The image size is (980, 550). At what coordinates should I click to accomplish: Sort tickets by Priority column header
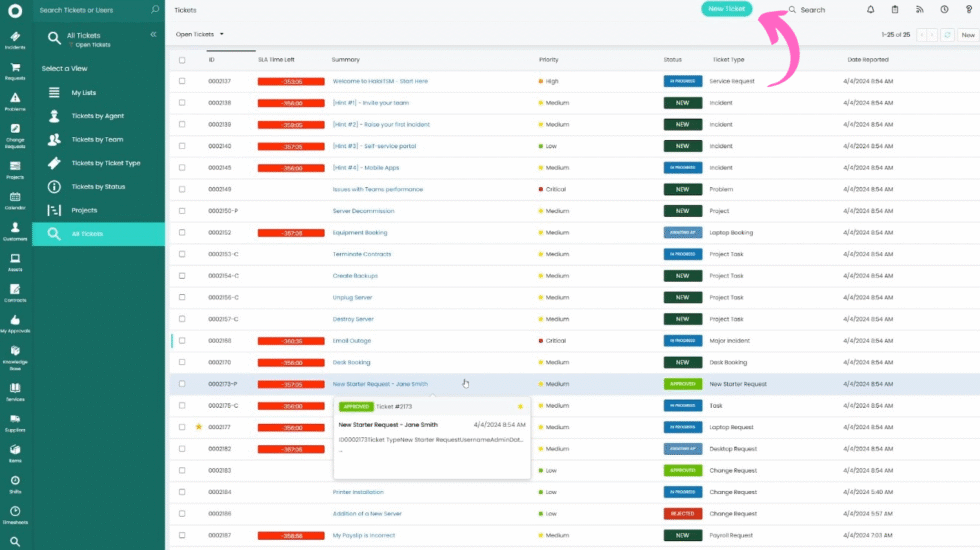click(548, 60)
